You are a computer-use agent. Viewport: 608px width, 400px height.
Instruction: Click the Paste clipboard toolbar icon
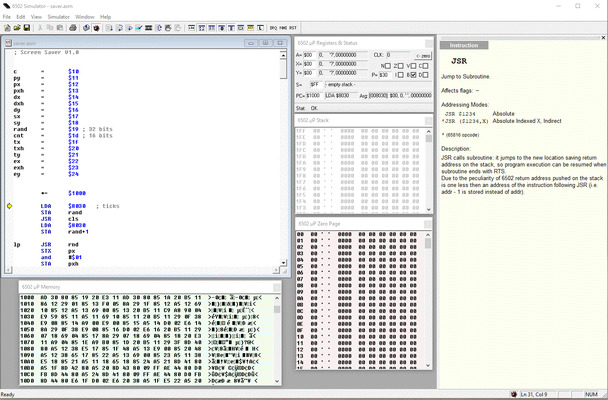click(x=60, y=28)
